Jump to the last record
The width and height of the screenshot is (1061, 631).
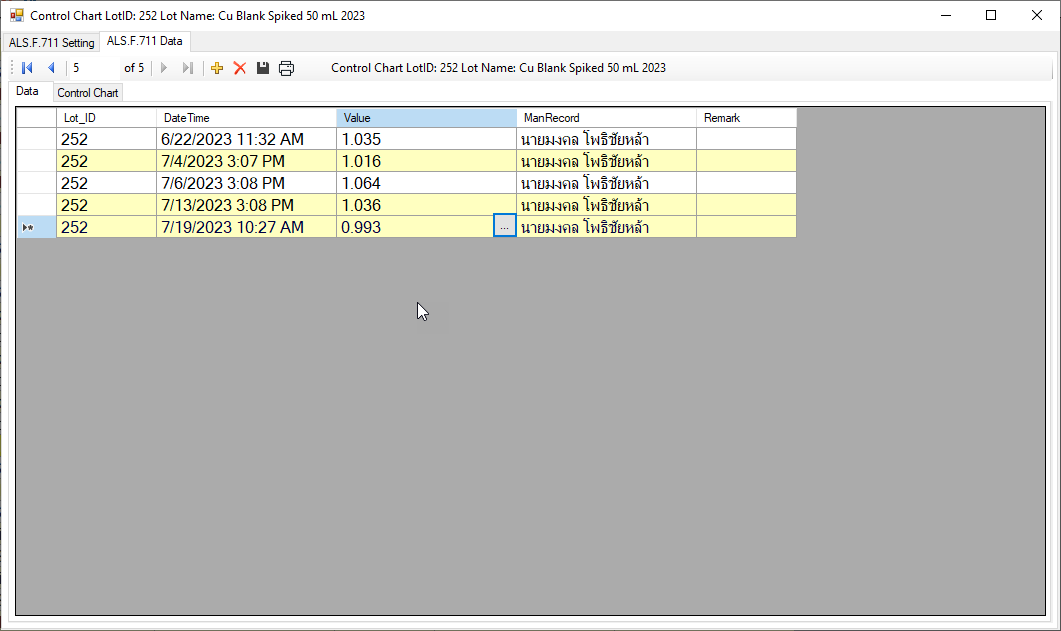tap(187, 68)
